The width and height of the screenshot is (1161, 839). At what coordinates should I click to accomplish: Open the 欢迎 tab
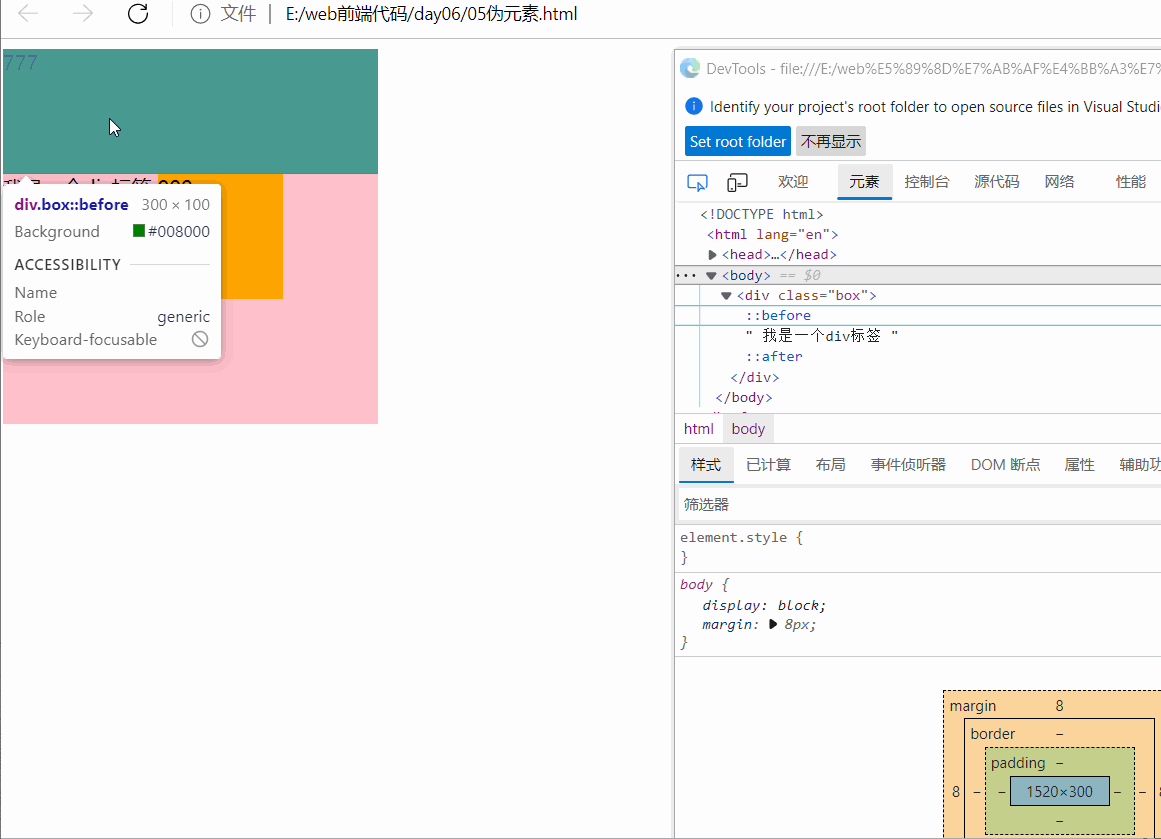pyautogui.click(x=793, y=181)
